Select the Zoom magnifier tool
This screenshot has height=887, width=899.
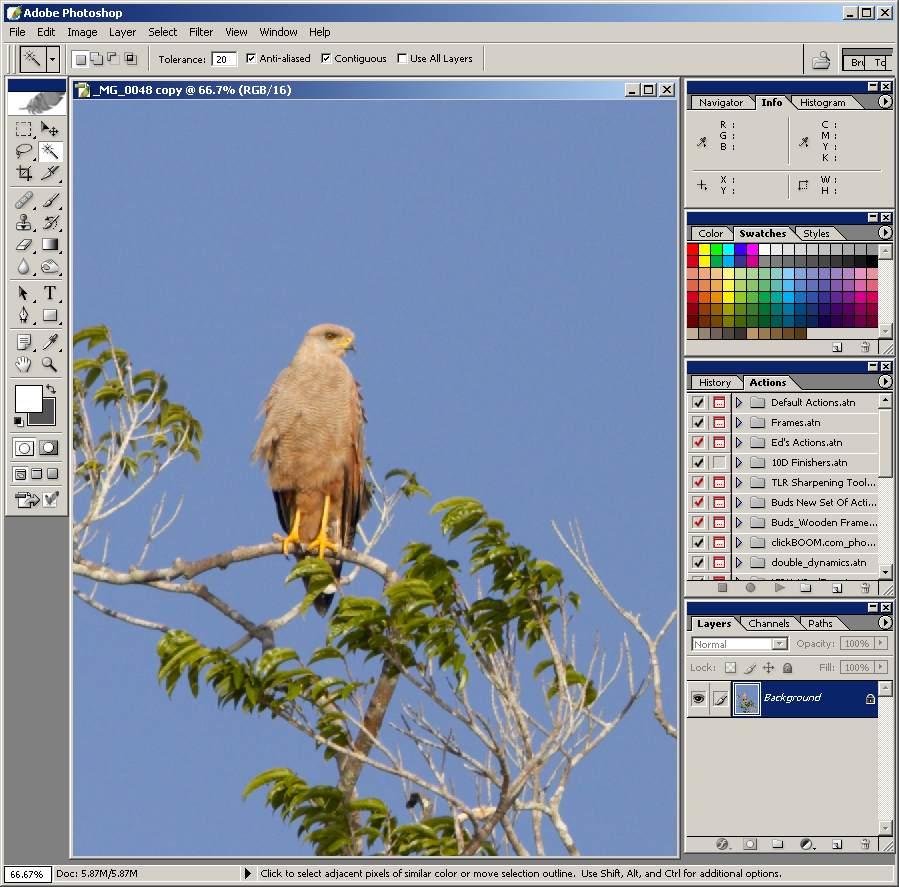pyautogui.click(x=50, y=364)
